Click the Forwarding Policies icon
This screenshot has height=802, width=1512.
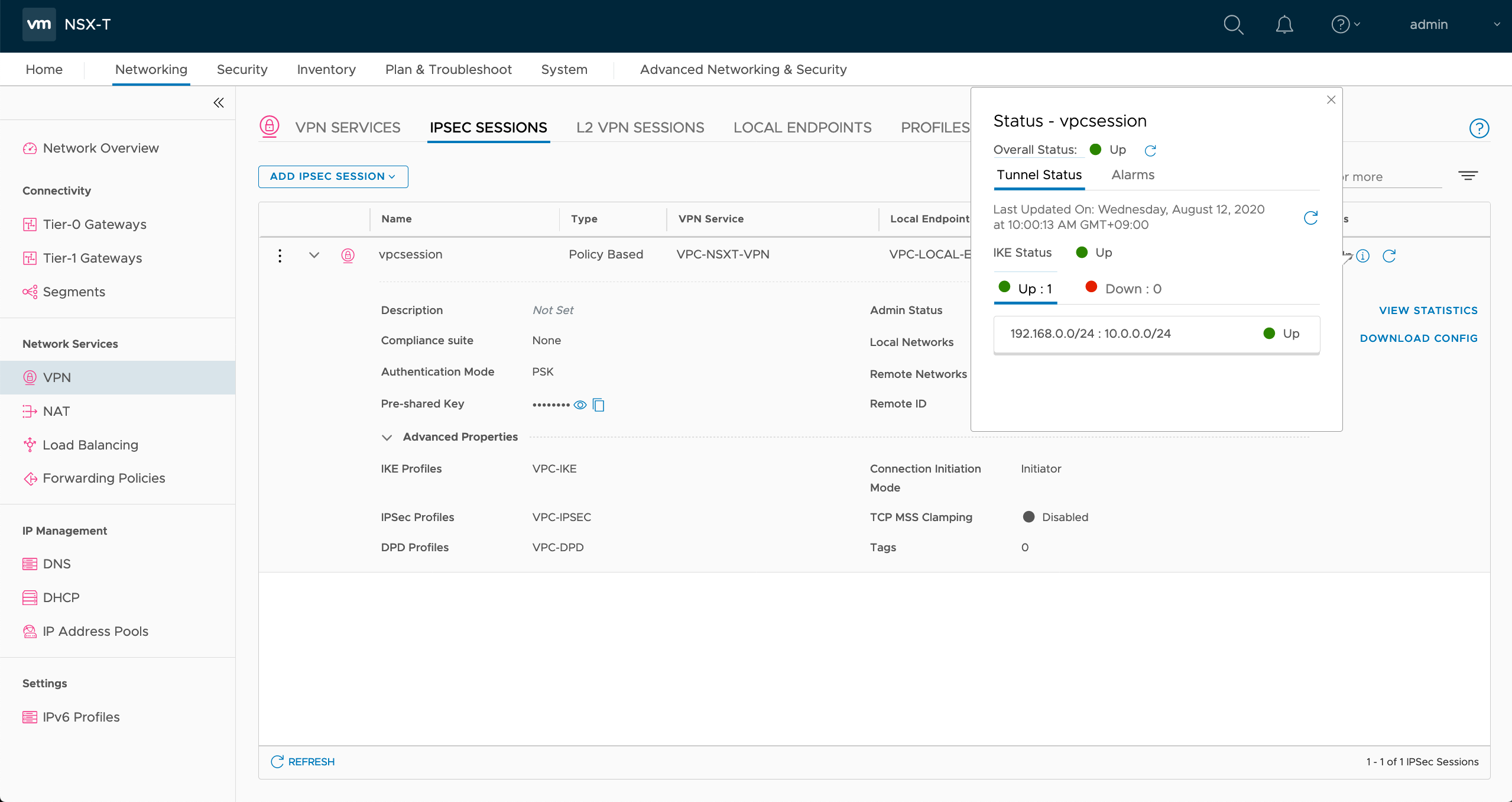pyautogui.click(x=30, y=478)
